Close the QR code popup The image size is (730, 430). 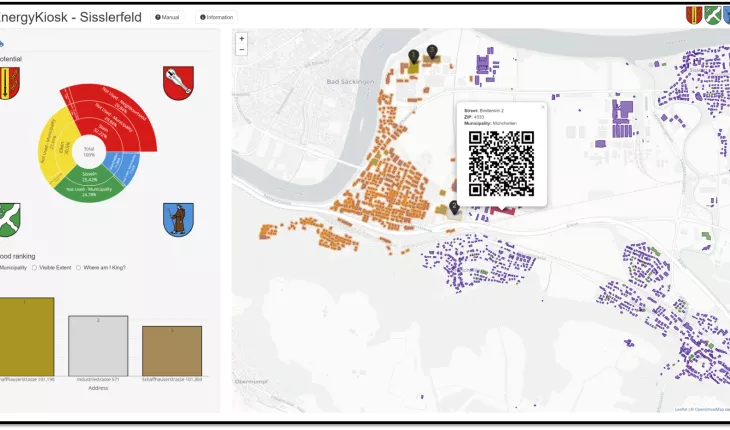pos(542,107)
